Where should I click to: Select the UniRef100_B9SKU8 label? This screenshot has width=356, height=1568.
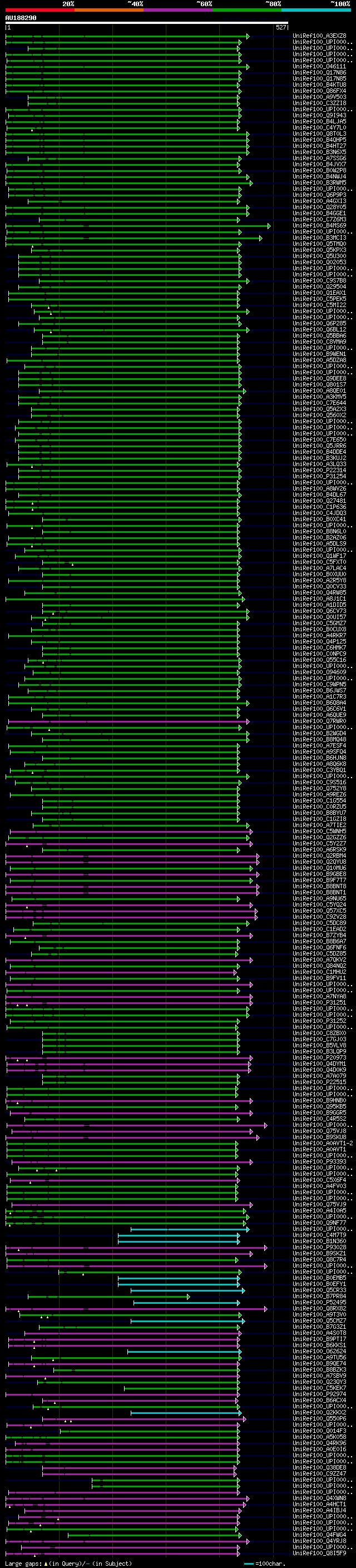(x=319, y=1137)
